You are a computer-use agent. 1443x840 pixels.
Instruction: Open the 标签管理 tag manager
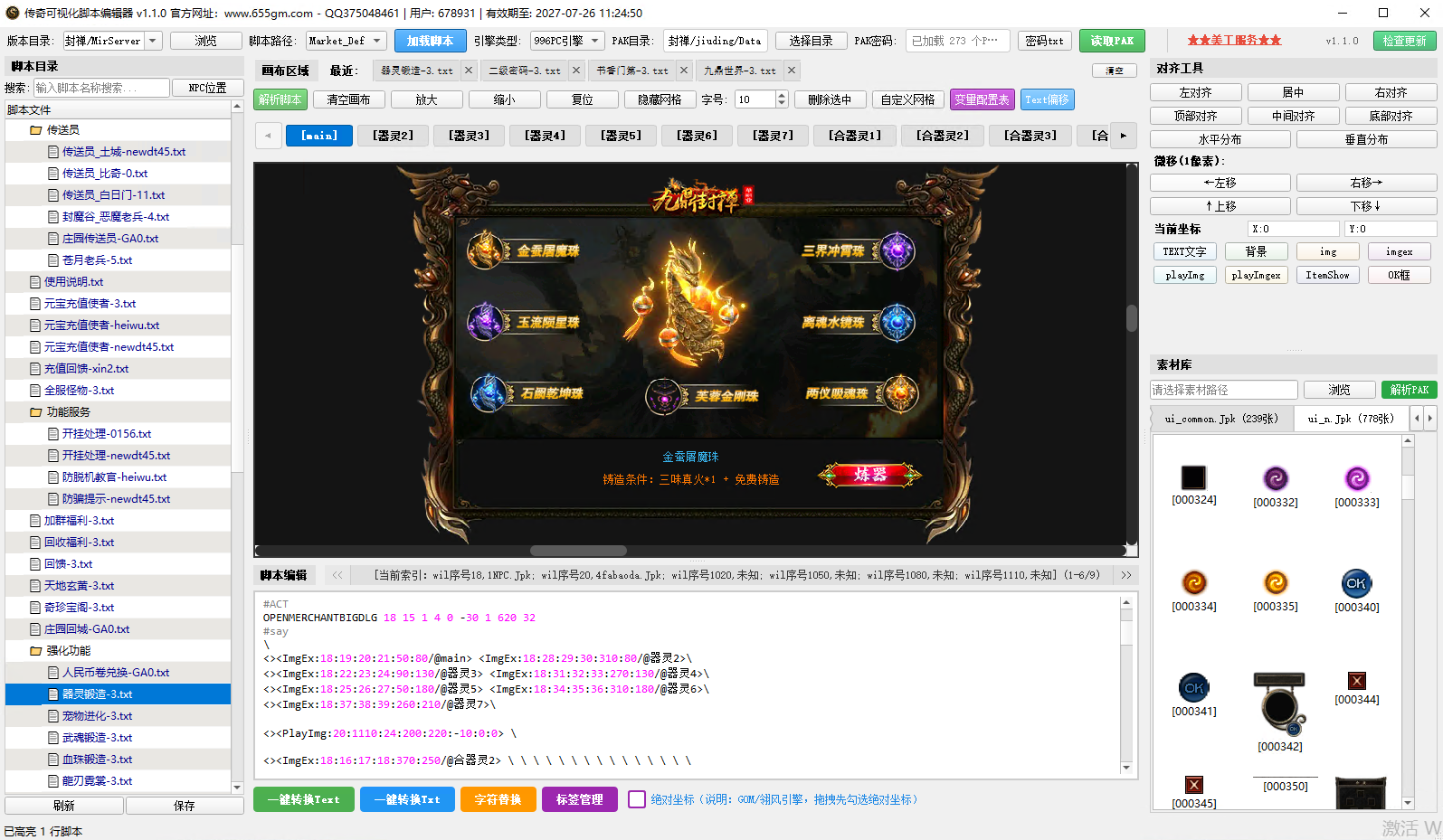click(580, 799)
